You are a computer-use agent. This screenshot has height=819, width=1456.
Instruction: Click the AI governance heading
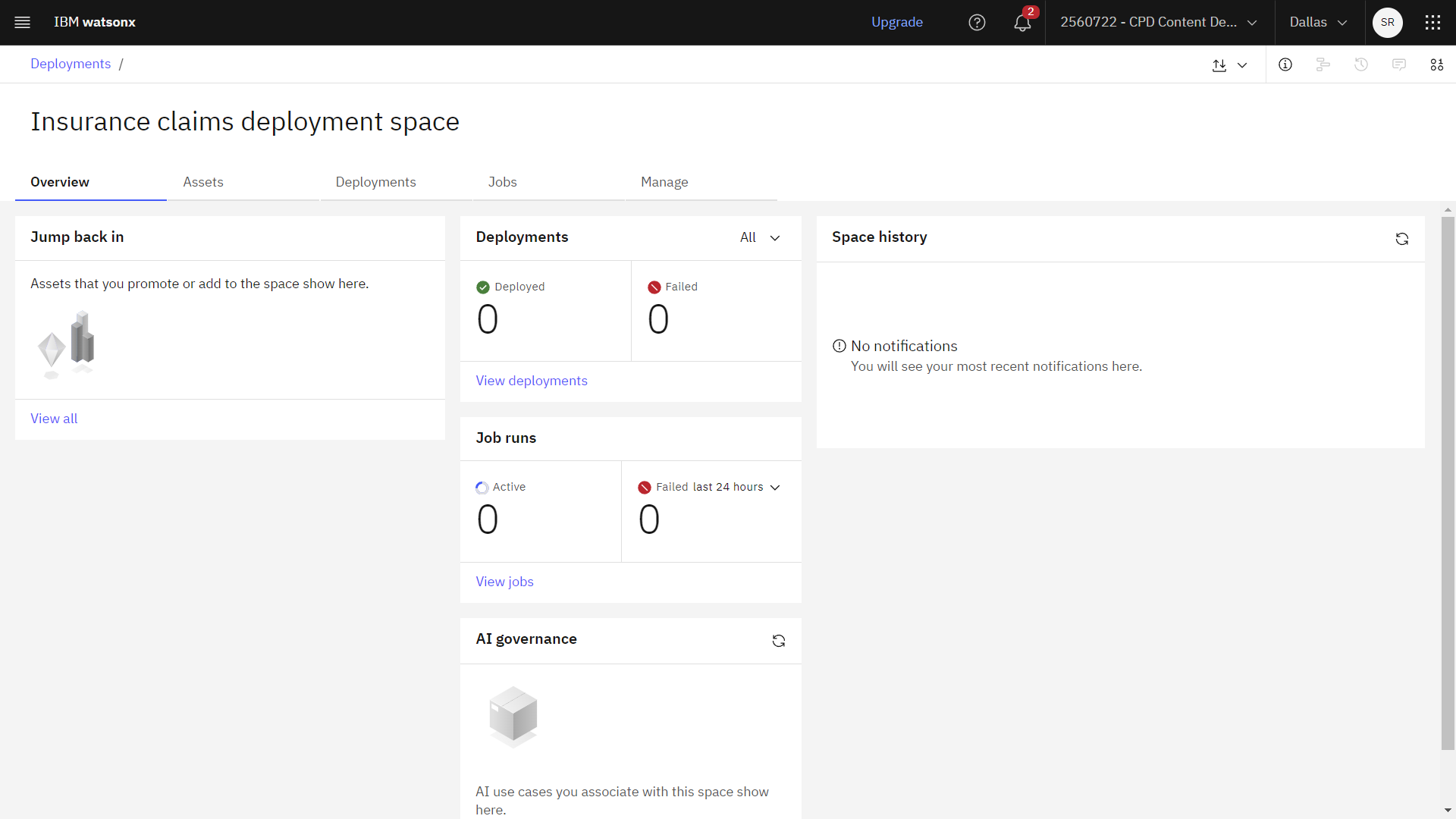[526, 639]
